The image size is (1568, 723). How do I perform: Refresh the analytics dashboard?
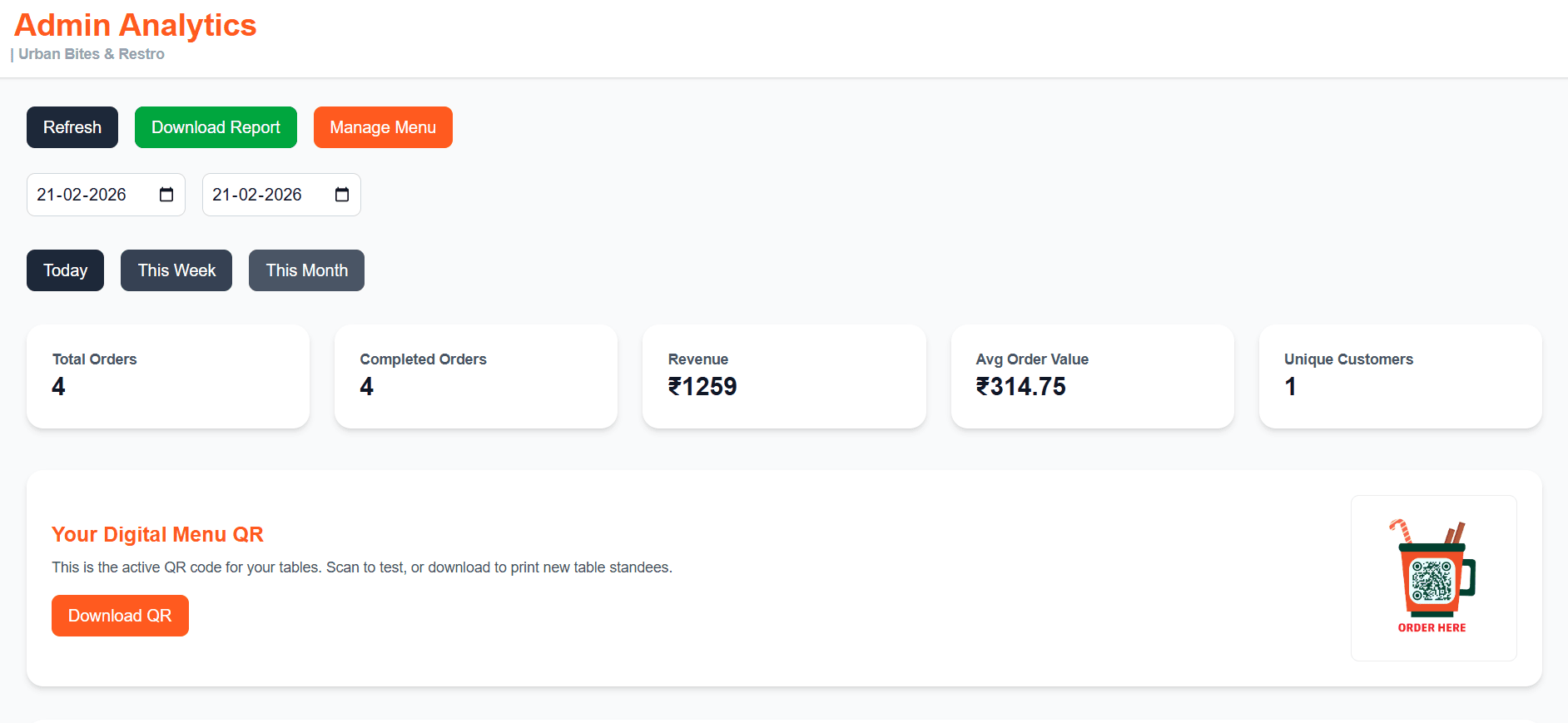(x=72, y=126)
